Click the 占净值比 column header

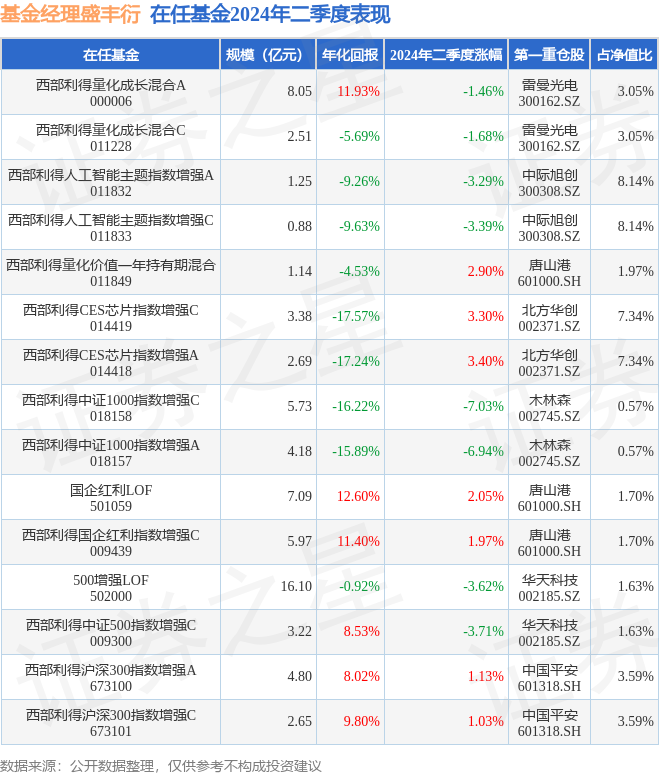pyautogui.click(x=624, y=55)
